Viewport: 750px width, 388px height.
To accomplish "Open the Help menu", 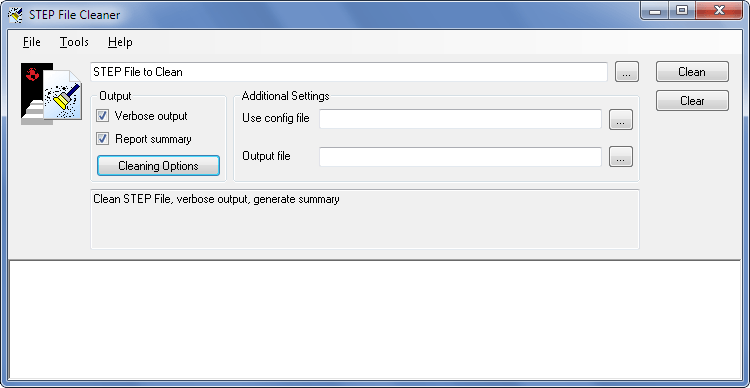I will pyautogui.click(x=120, y=42).
